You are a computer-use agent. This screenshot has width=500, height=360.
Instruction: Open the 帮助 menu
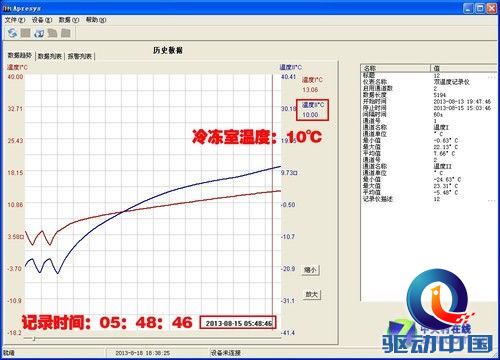tap(96, 20)
